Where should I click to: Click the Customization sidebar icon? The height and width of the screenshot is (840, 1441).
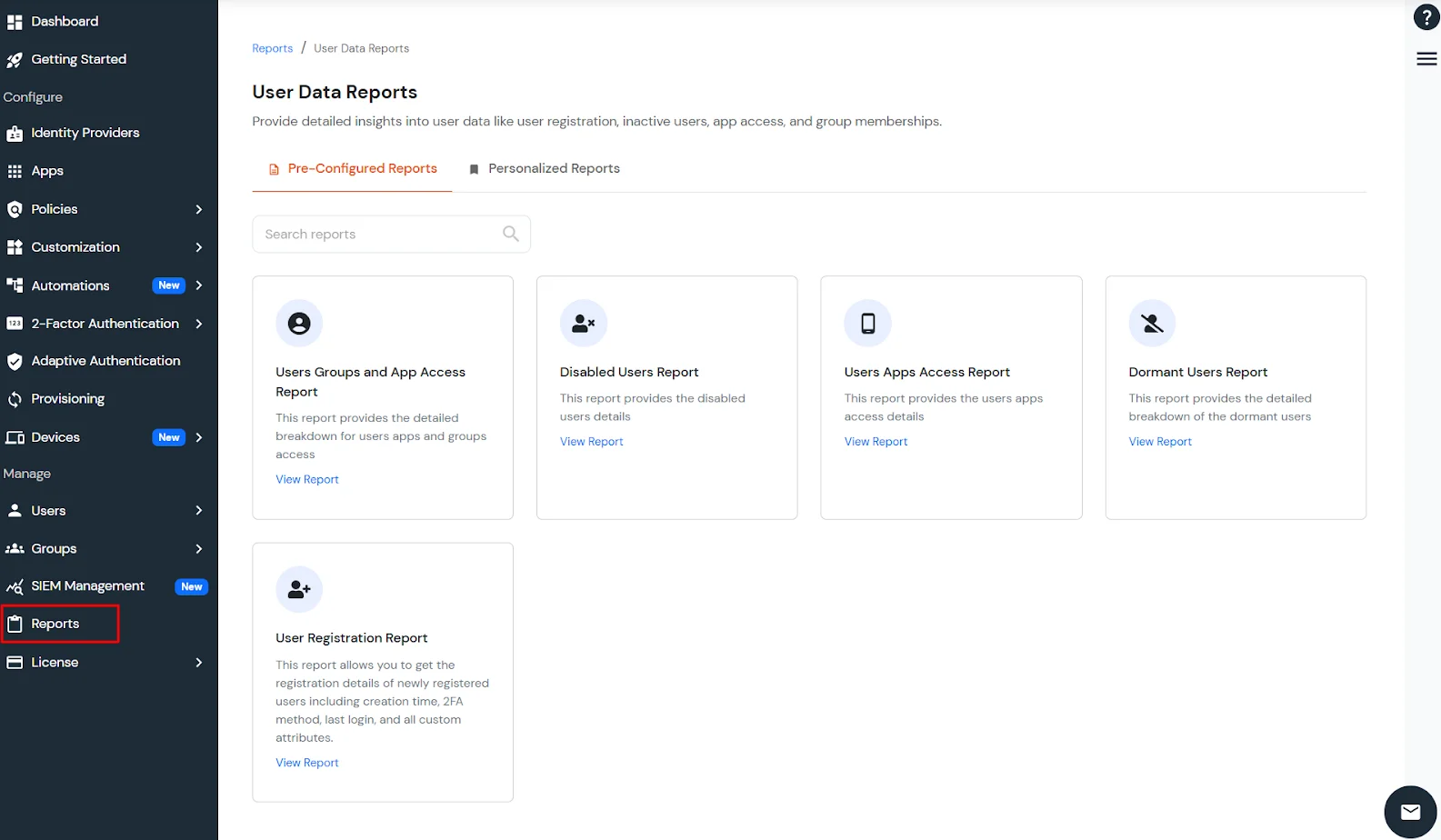click(x=15, y=247)
